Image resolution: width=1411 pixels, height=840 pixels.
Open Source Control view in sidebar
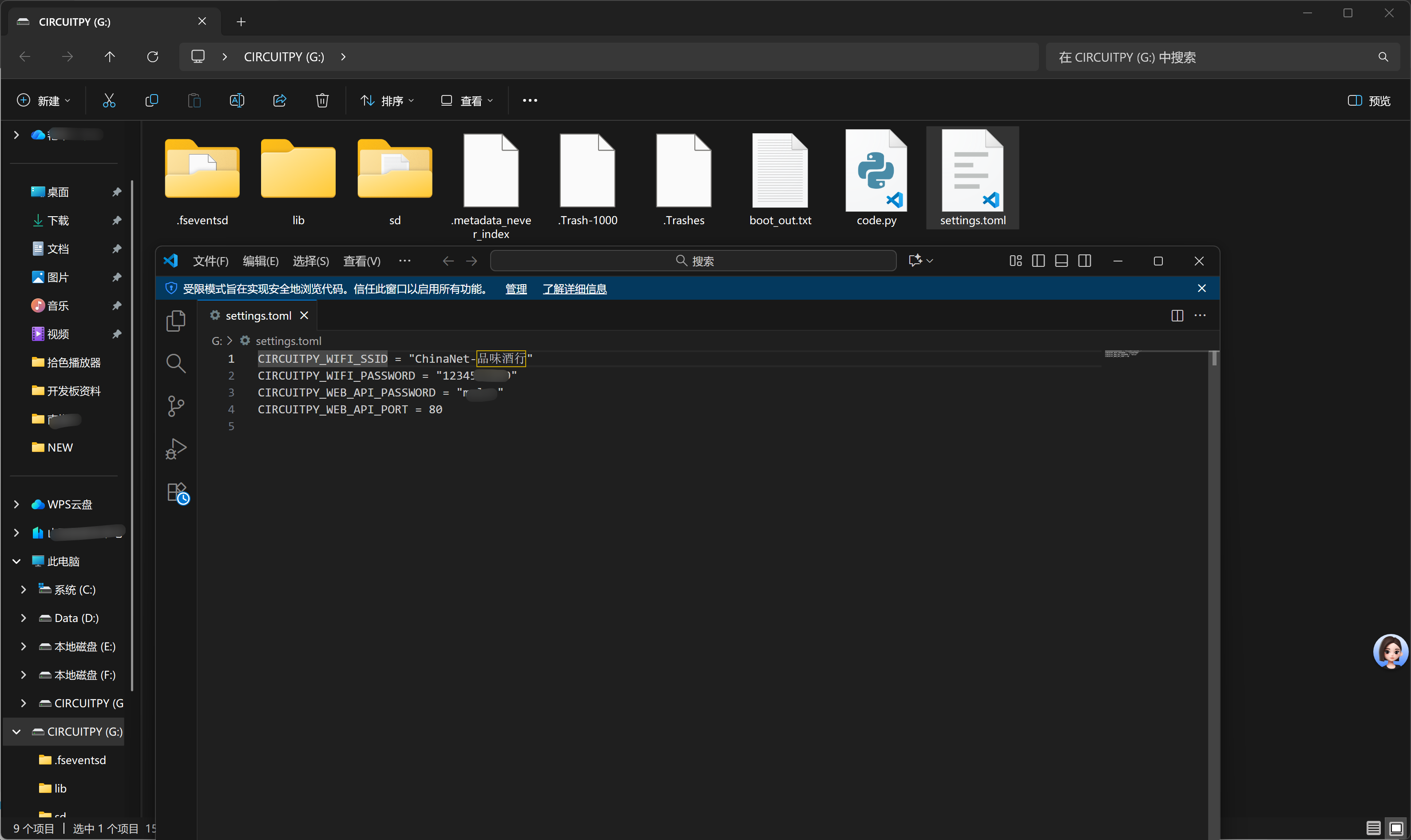pos(175,406)
